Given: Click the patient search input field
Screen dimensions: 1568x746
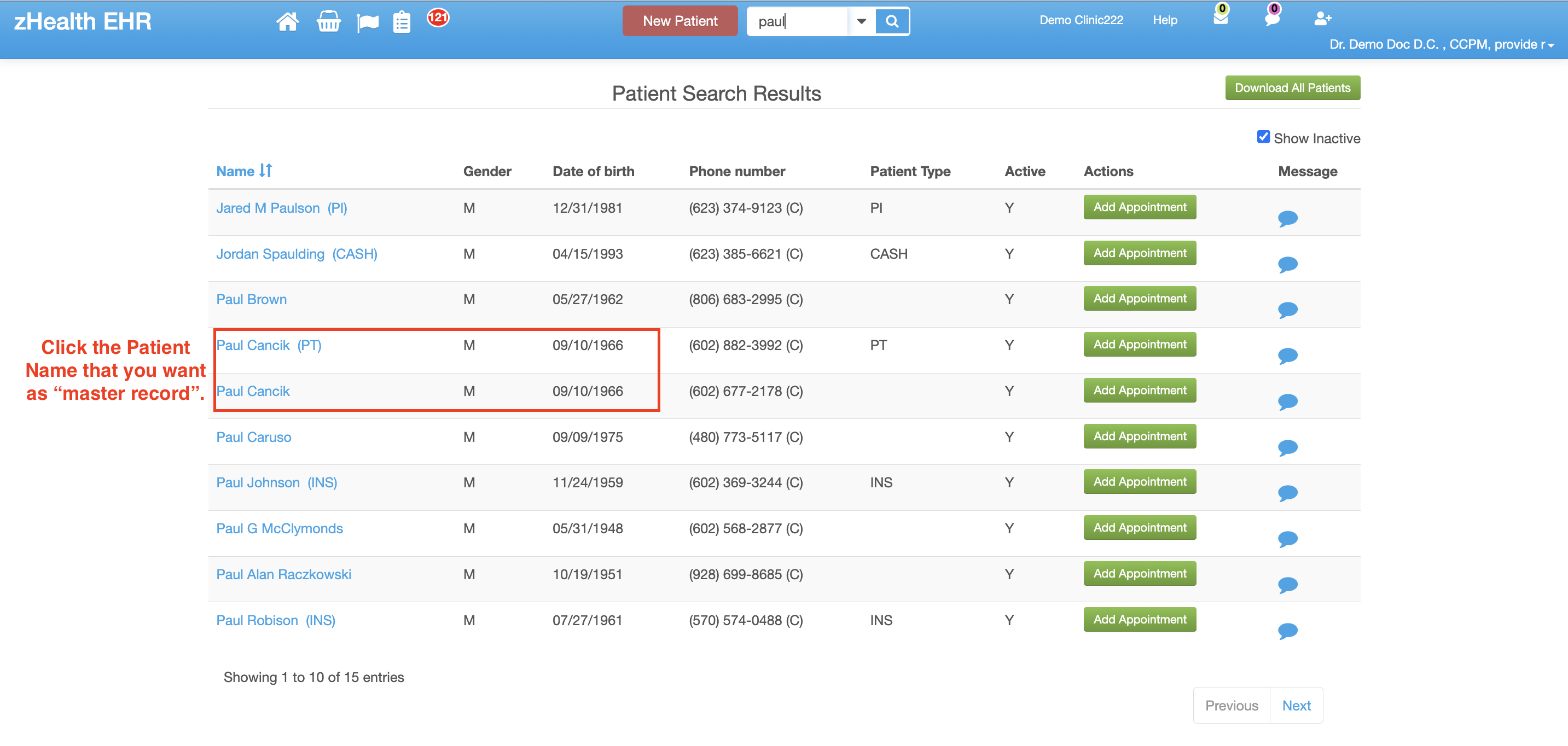Looking at the screenshot, I should (x=797, y=21).
